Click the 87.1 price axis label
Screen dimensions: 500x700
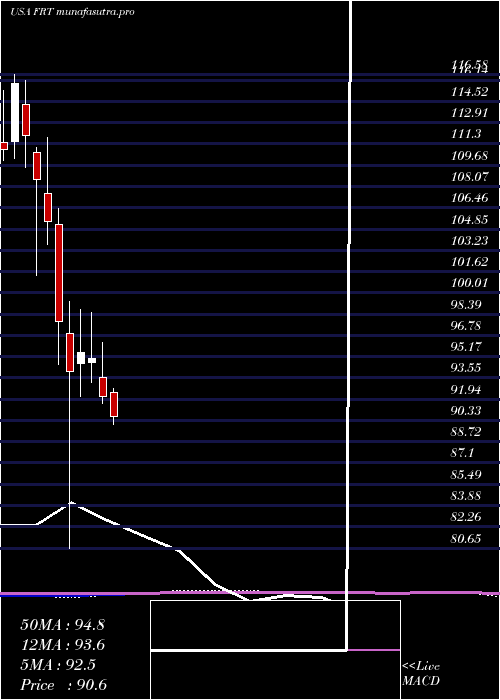pos(462,453)
